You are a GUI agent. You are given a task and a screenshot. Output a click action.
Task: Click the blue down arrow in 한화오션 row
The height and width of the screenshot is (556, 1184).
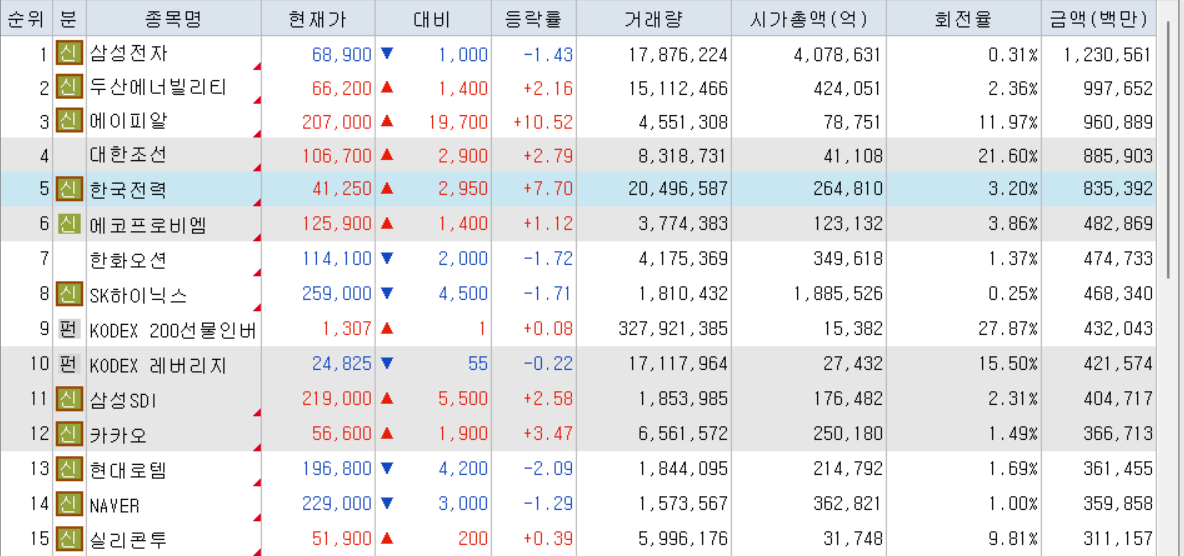tap(387, 258)
